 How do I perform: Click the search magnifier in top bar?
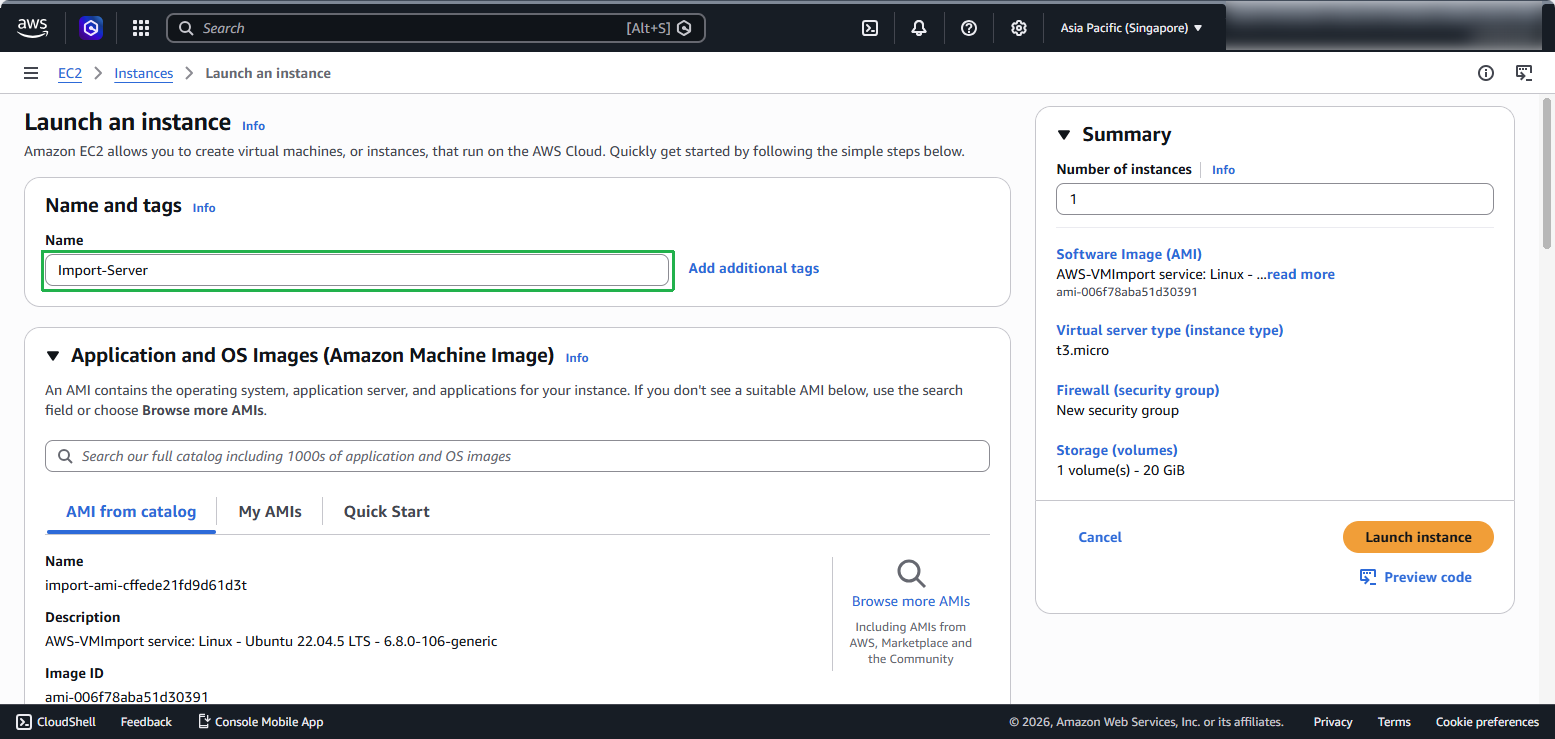pyautogui.click(x=186, y=28)
